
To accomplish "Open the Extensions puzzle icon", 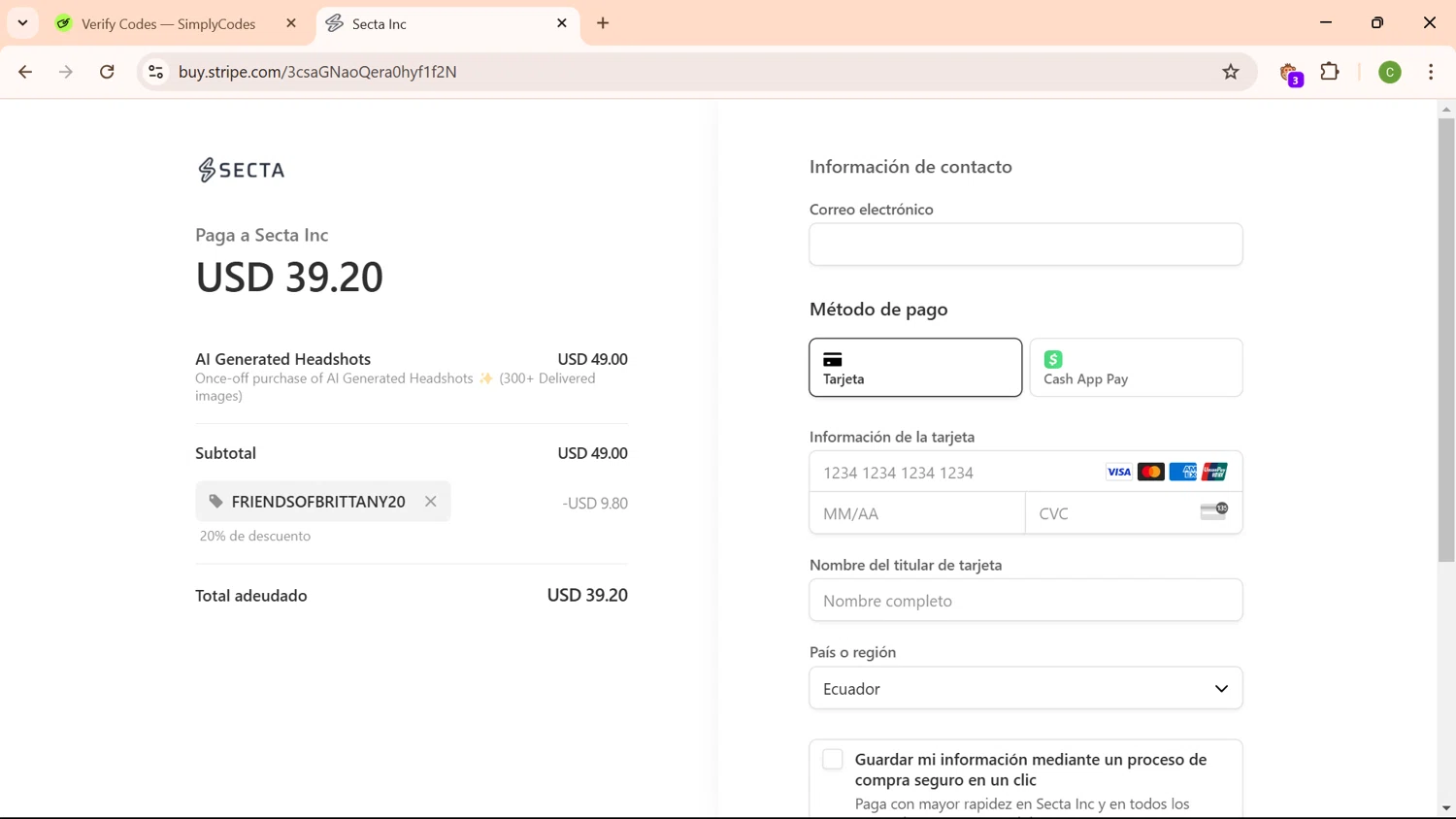I will tap(1330, 71).
